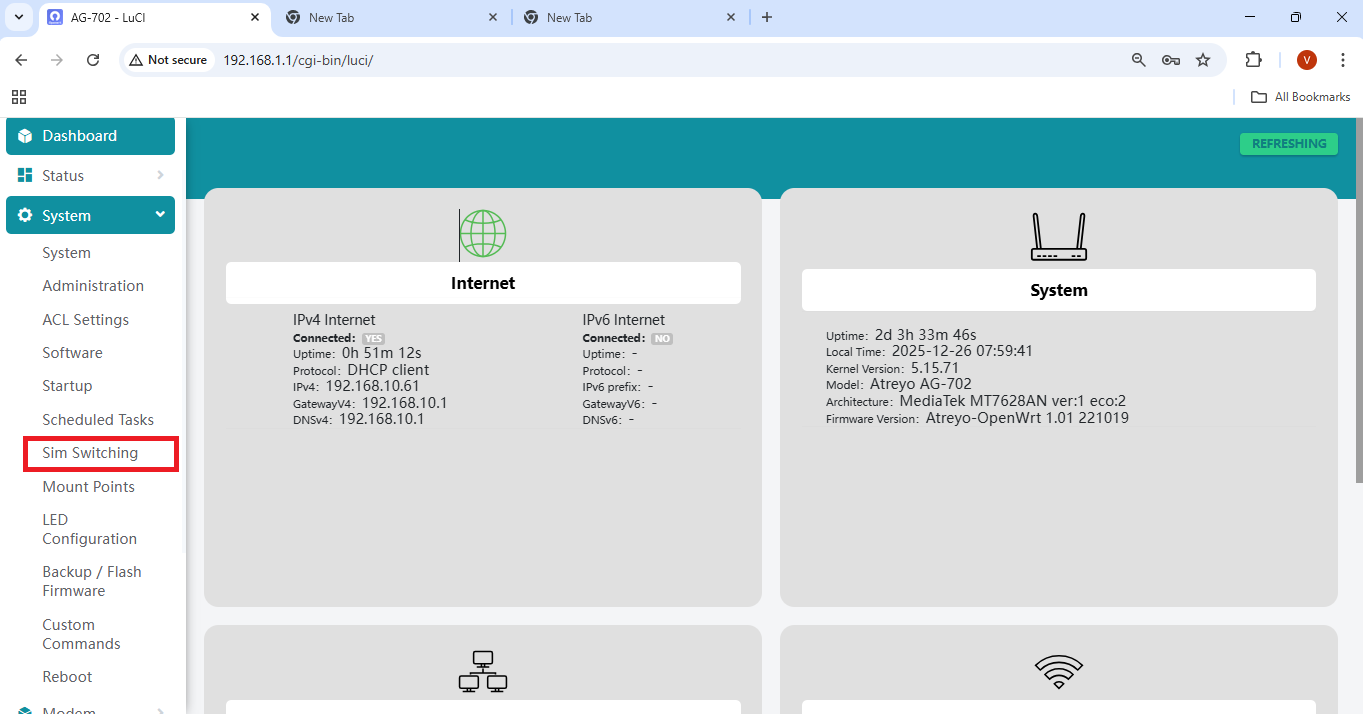Image resolution: width=1363 pixels, height=714 pixels.
Task: Click IPv4 address 192.168.10.61
Action: click(372, 386)
